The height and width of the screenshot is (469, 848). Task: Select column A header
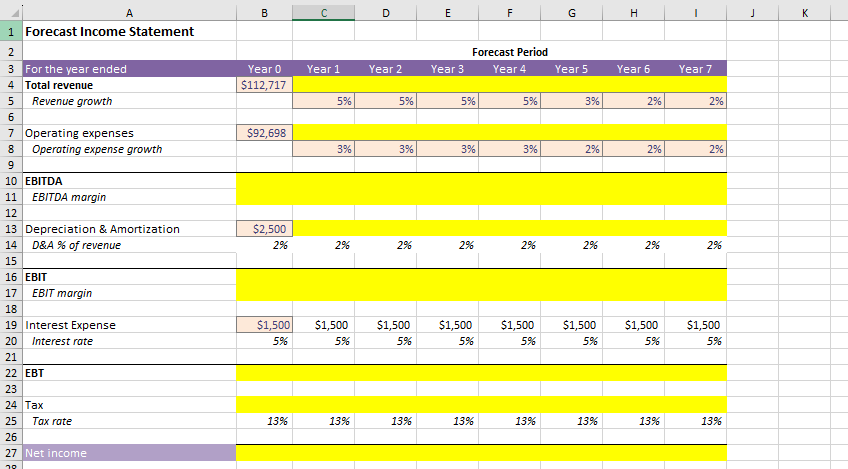(x=129, y=13)
